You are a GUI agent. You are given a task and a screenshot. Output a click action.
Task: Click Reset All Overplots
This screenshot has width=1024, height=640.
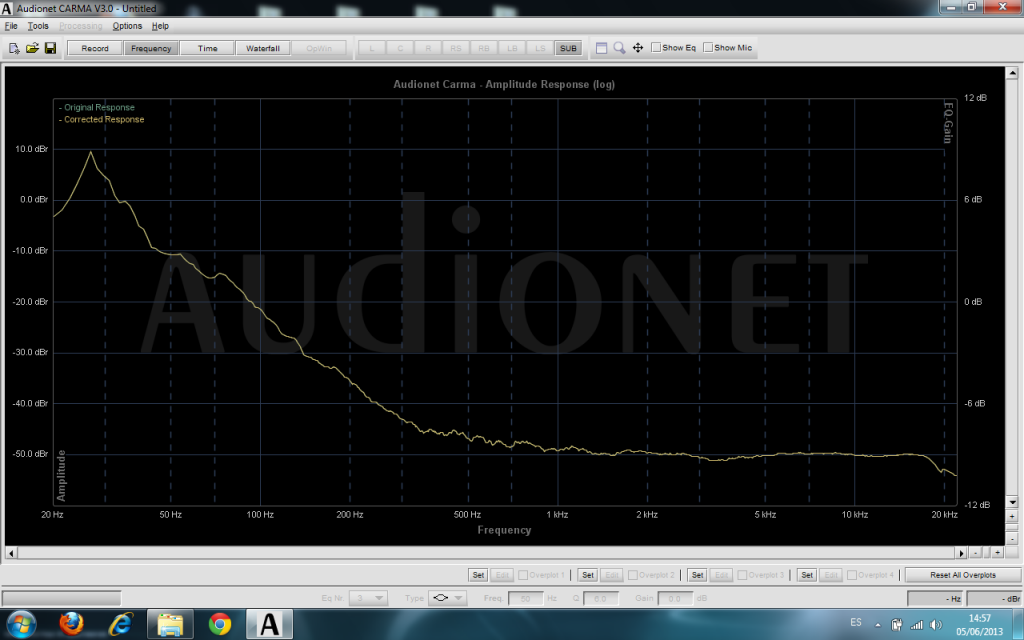(x=963, y=575)
